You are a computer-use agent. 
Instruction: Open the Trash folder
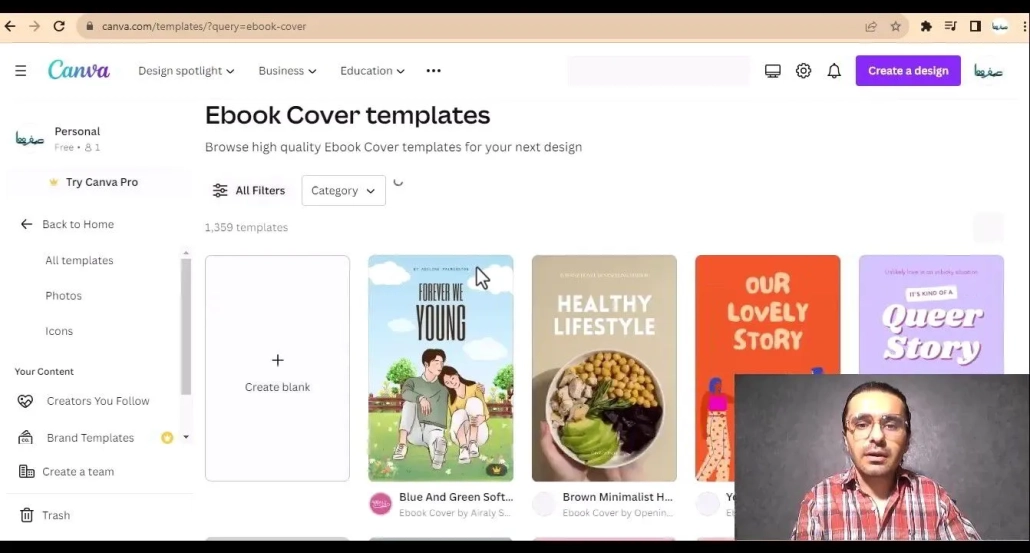click(55, 515)
